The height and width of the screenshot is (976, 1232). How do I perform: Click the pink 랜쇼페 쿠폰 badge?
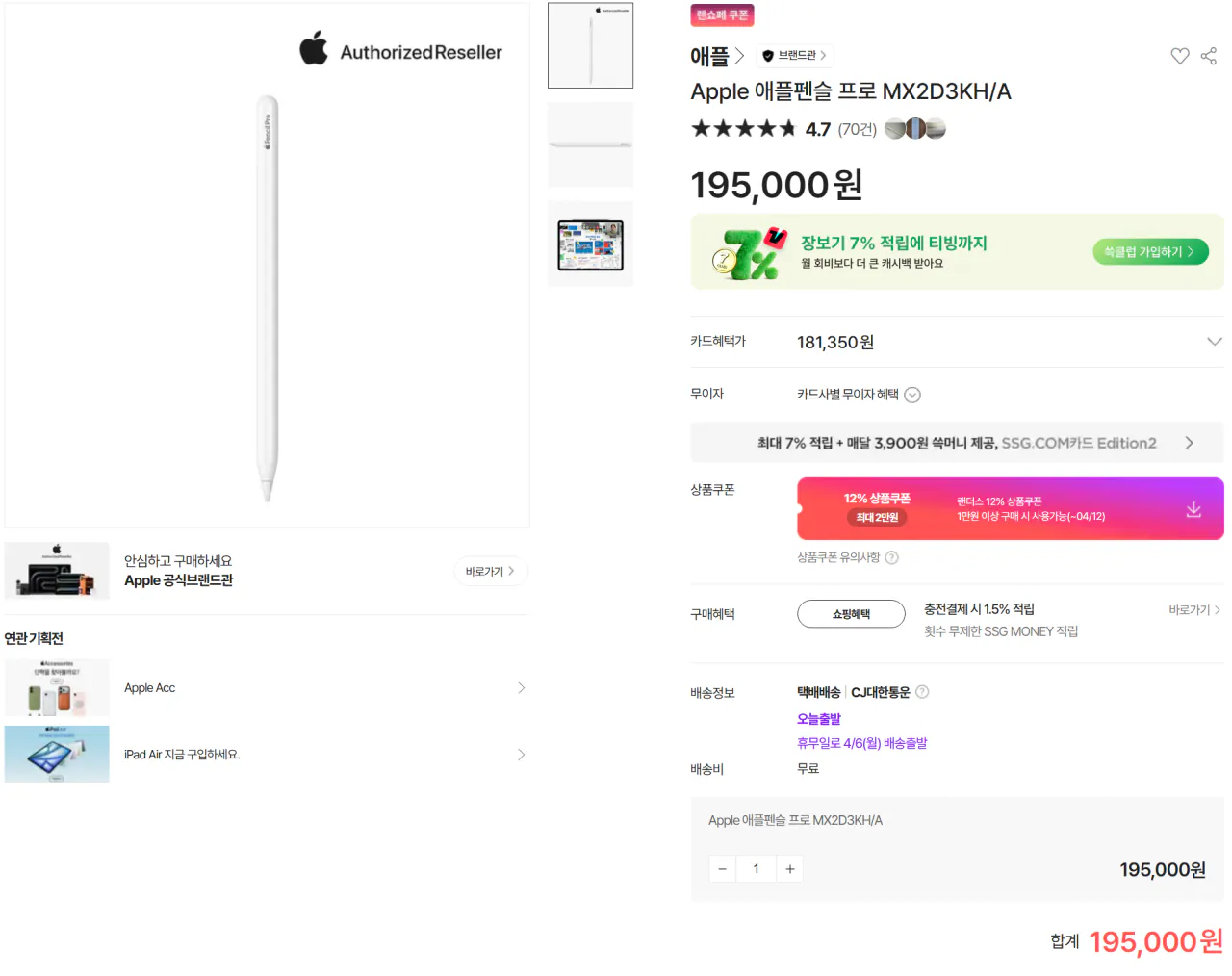[722, 15]
